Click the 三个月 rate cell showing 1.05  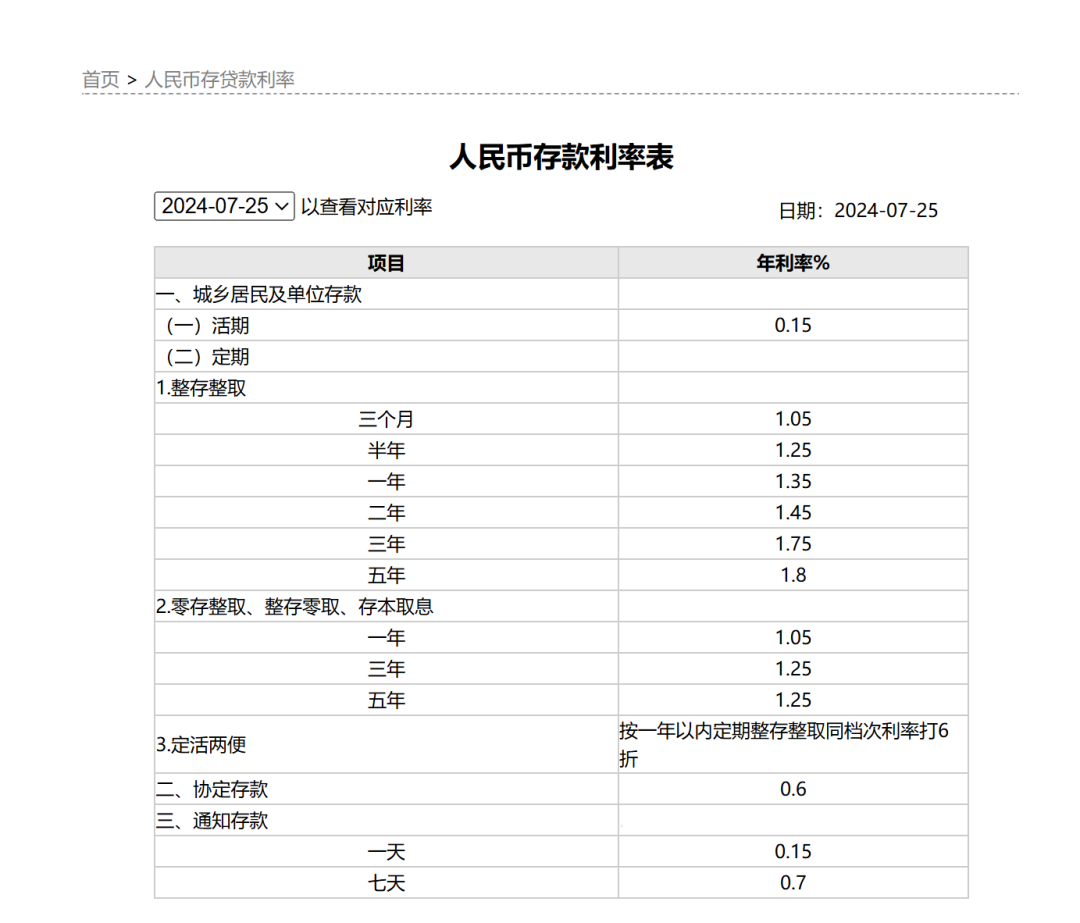click(x=793, y=418)
